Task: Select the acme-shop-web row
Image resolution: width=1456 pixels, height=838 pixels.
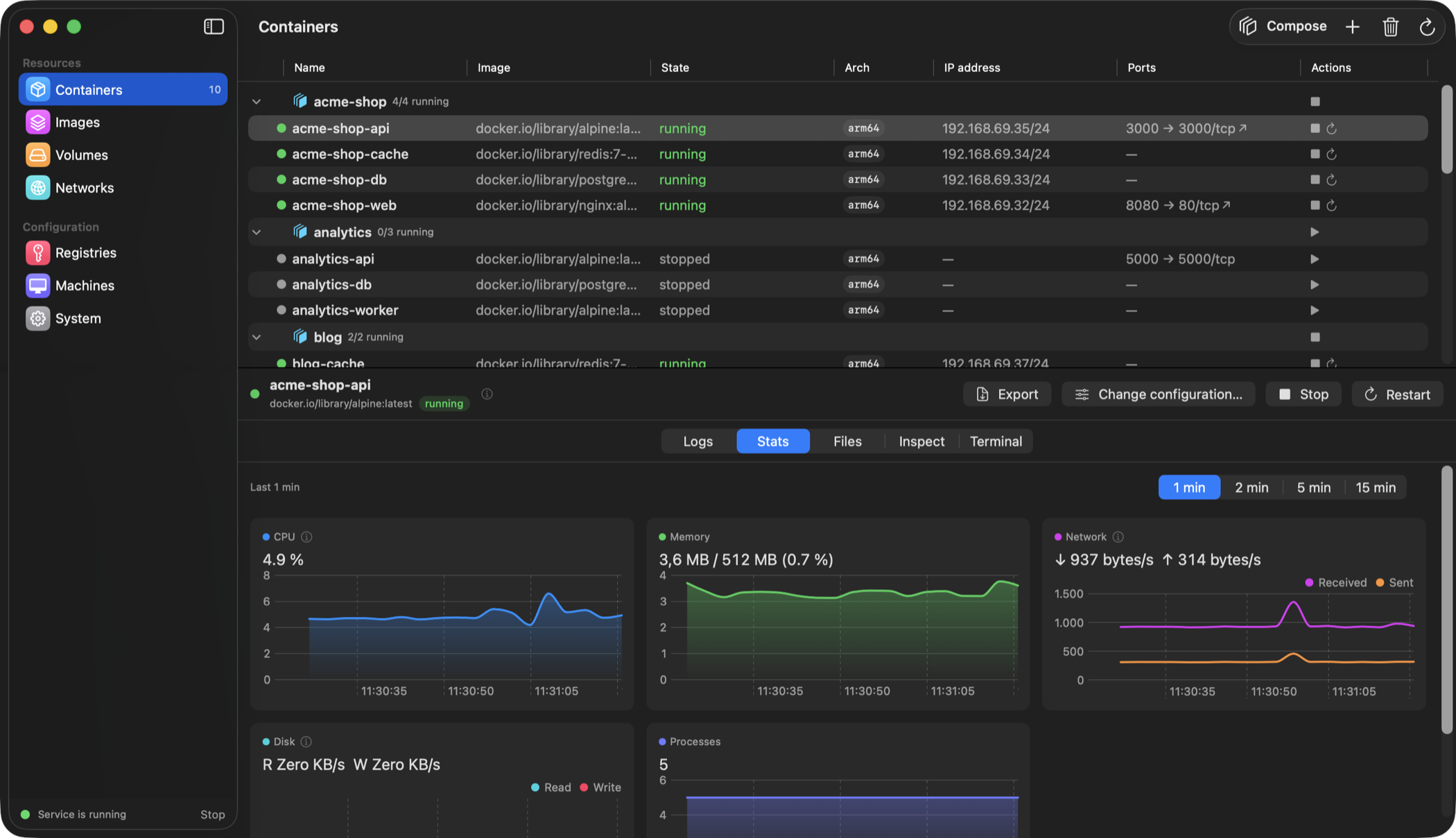Action: 838,205
